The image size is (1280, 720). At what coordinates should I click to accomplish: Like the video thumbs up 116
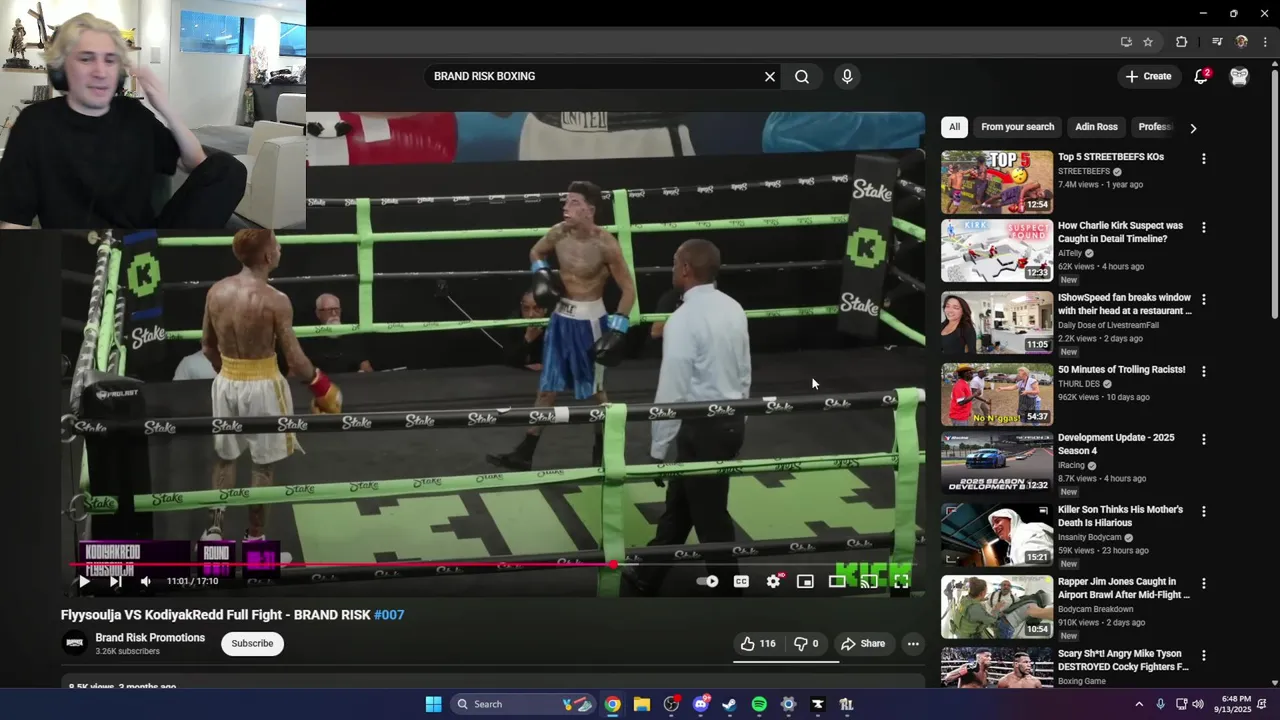coord(758,644)
